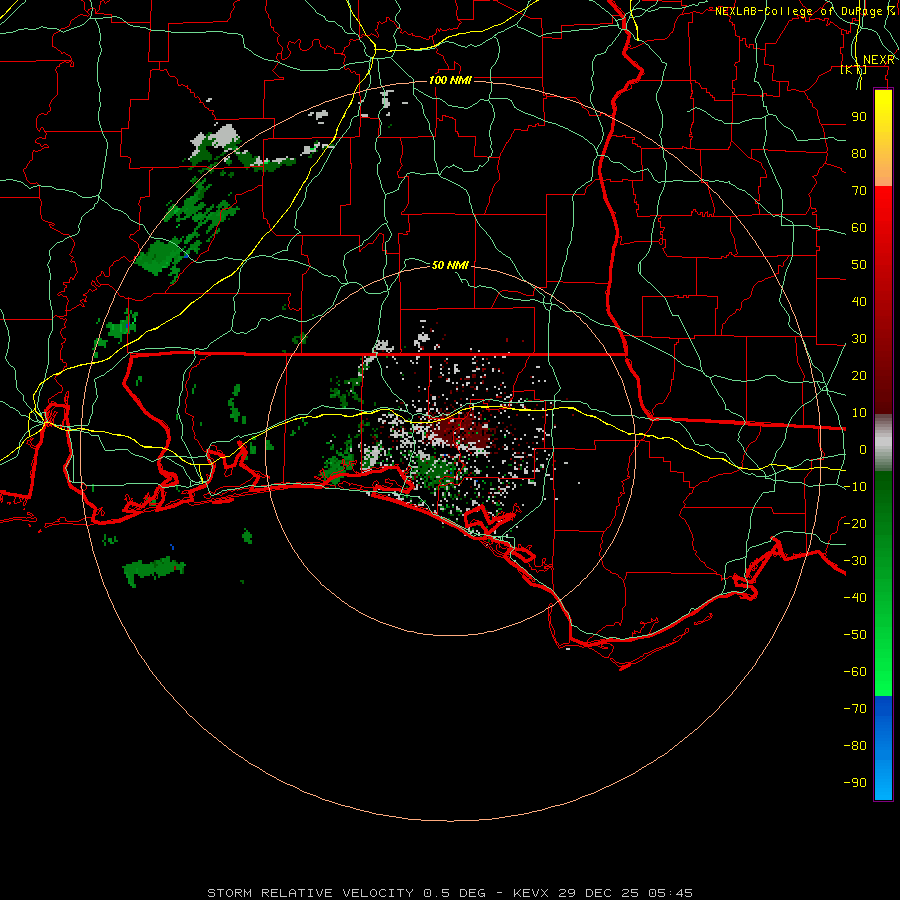Click the 20 knot value on color scale
This screenshot has width=900, height=900.
[x=859, y=375]
